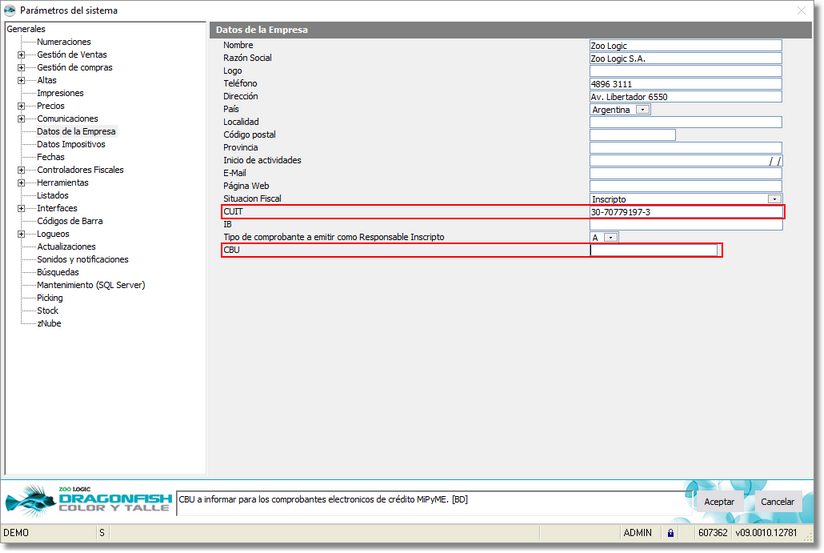Select Mantenimiento (SQL Server) entry
The width and height of the screenshot is (824, 553).
coord(90,285)
